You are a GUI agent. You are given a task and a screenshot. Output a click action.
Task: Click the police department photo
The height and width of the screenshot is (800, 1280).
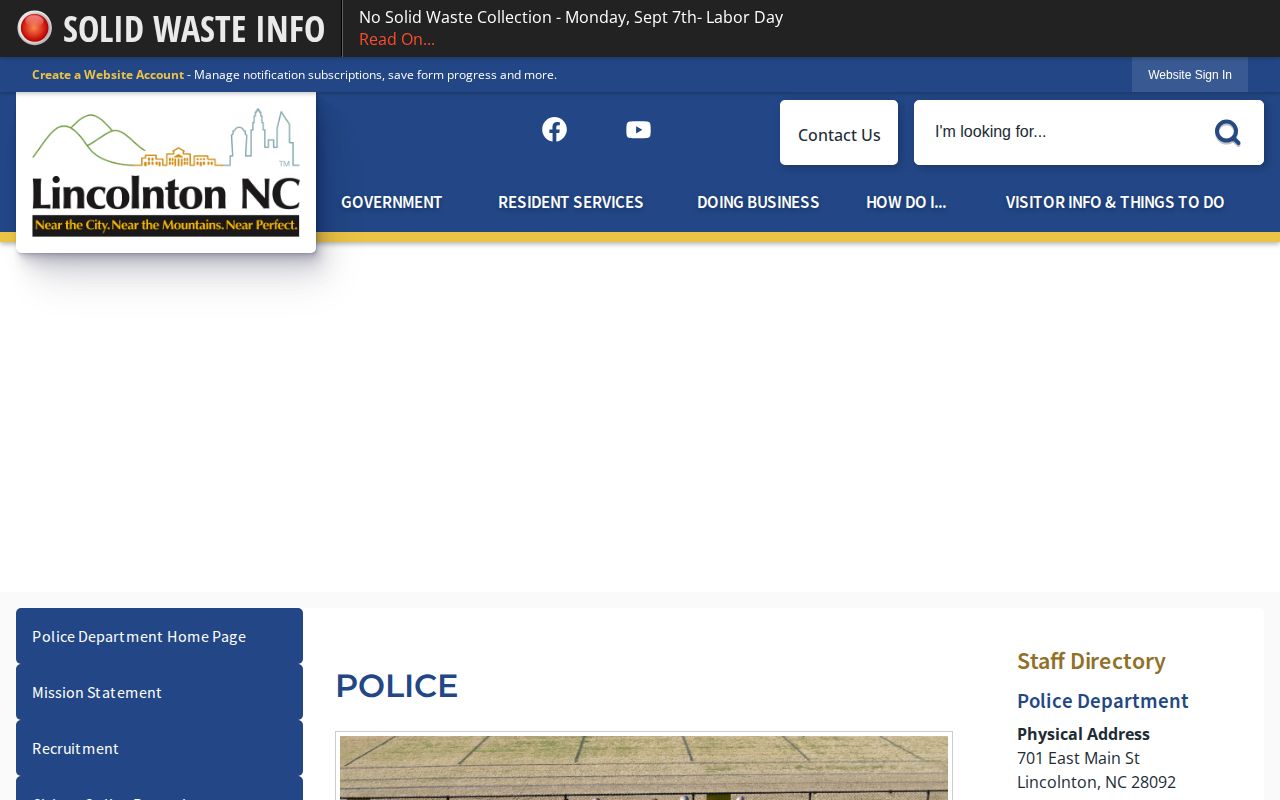[644, 768]
